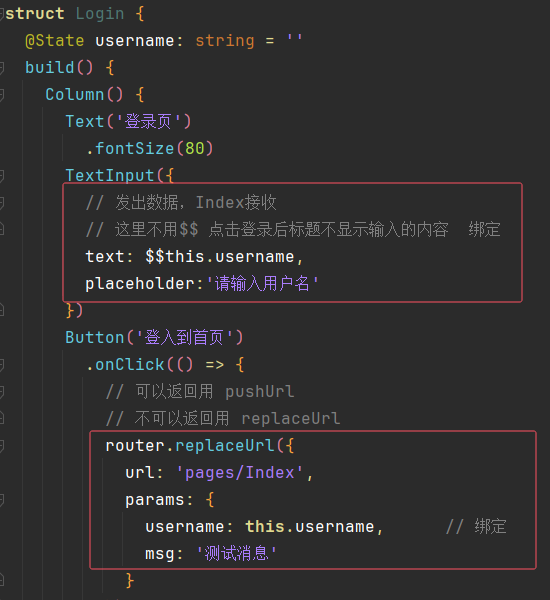
Task: Place cursor on replaceUrl method name
Action: 225,446
